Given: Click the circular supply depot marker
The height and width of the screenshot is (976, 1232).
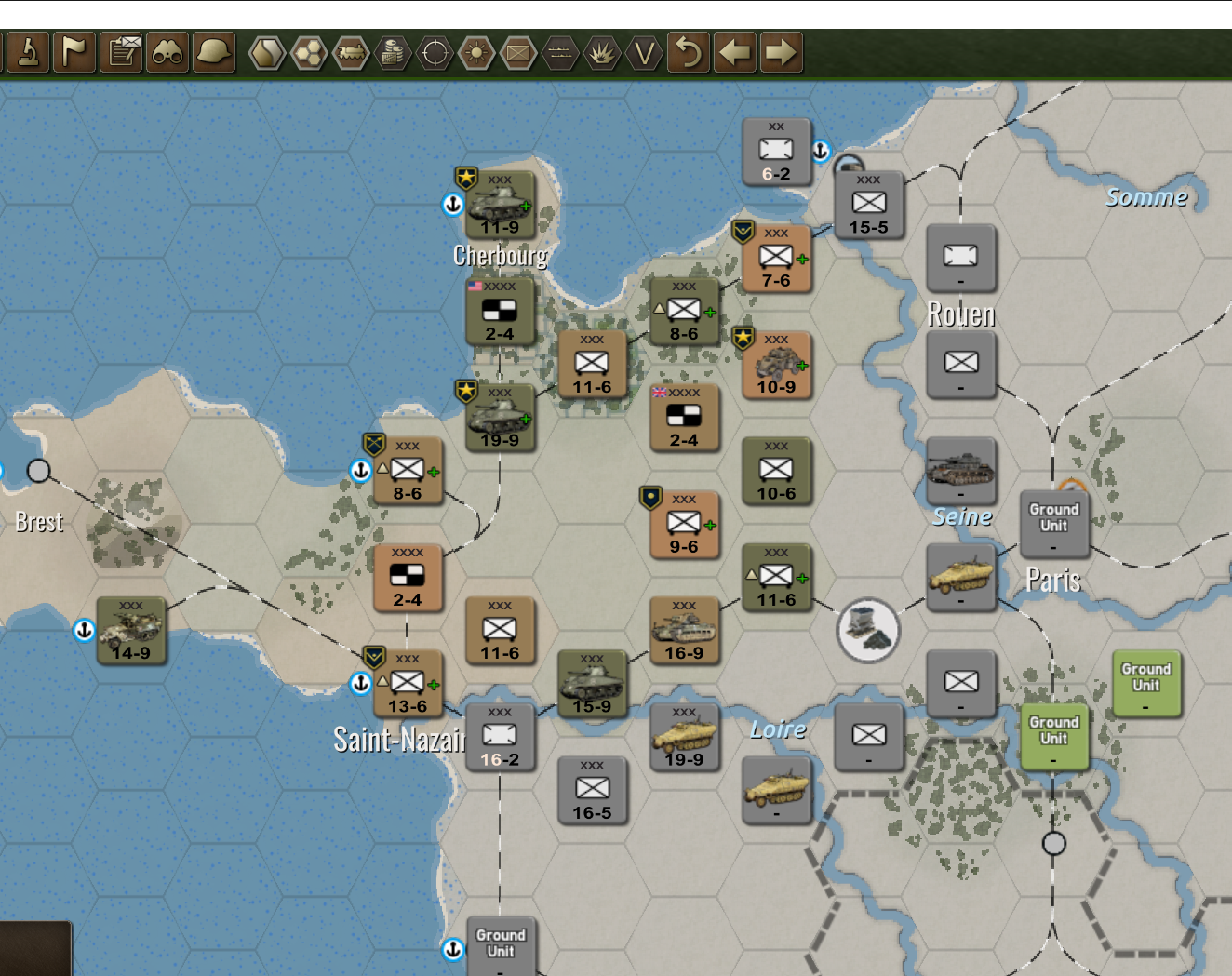Looking at the screenshot, I should point(868,630).
